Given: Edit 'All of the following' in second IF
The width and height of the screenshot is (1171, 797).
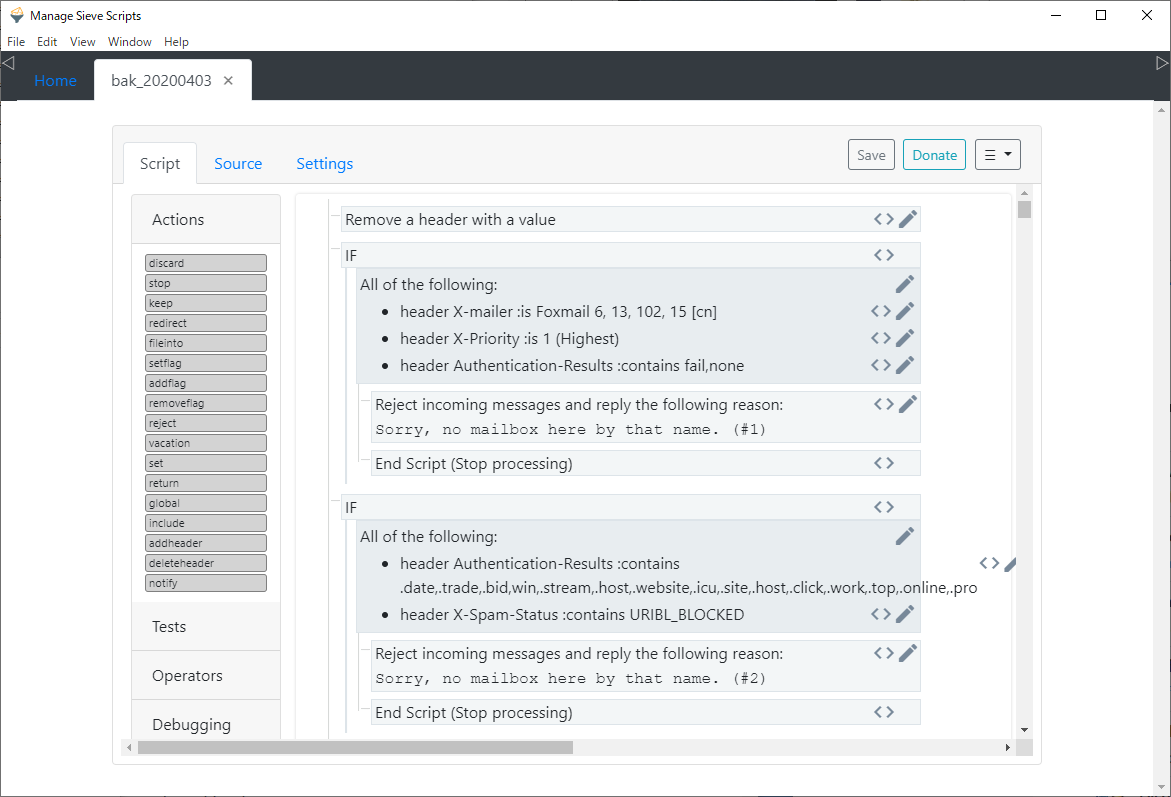Looking at the screenshot, I should [905, 535].
